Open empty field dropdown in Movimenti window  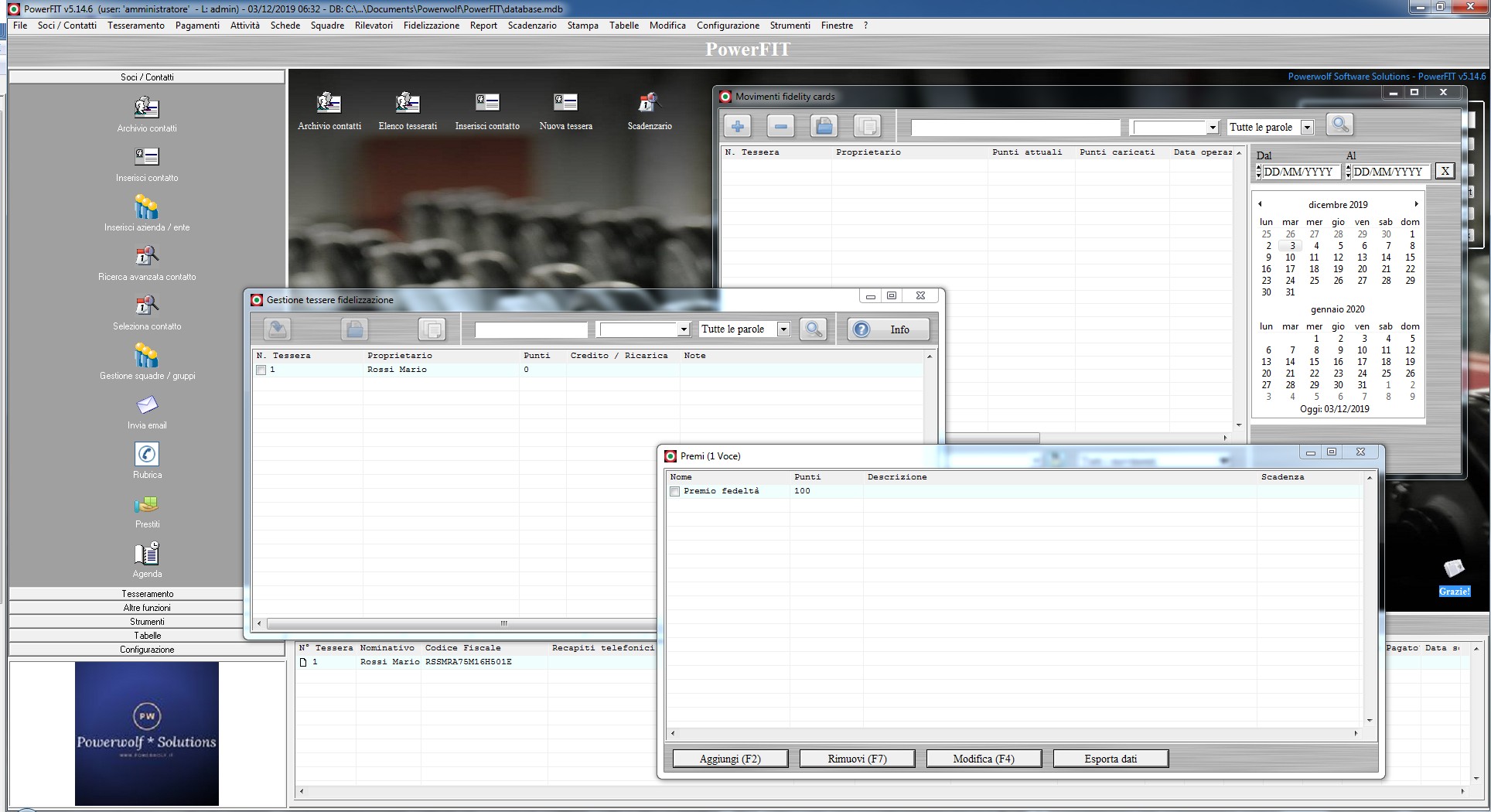1213,128
